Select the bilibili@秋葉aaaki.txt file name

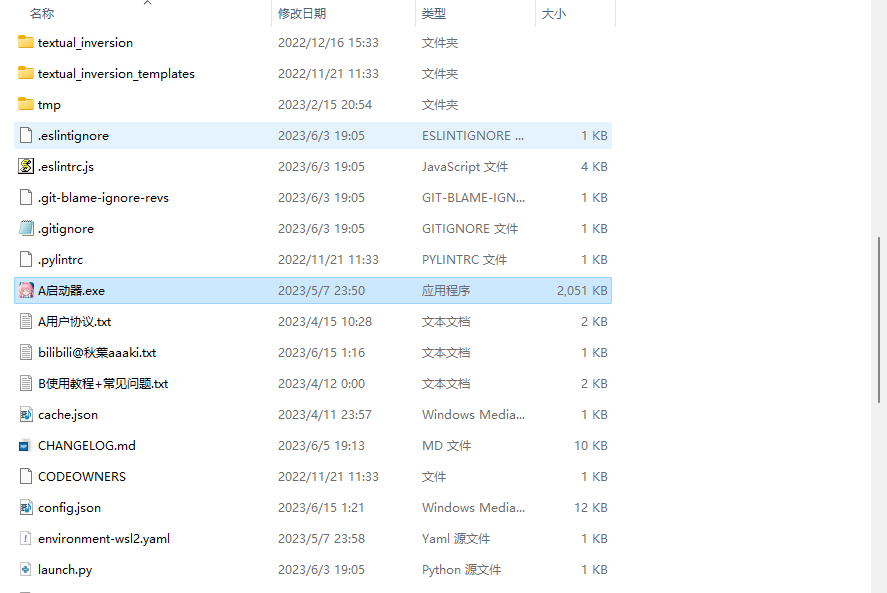[x=97, y=353]
